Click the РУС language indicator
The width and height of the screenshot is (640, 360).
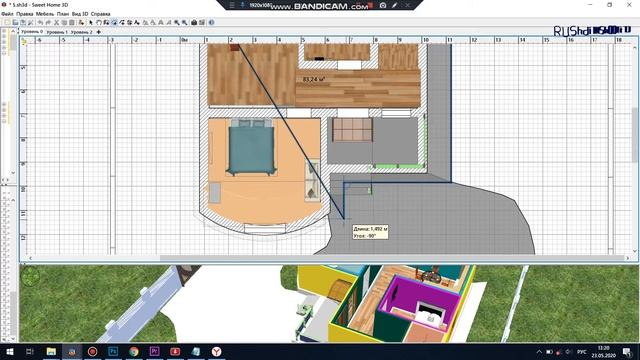(x=582, y=352)
